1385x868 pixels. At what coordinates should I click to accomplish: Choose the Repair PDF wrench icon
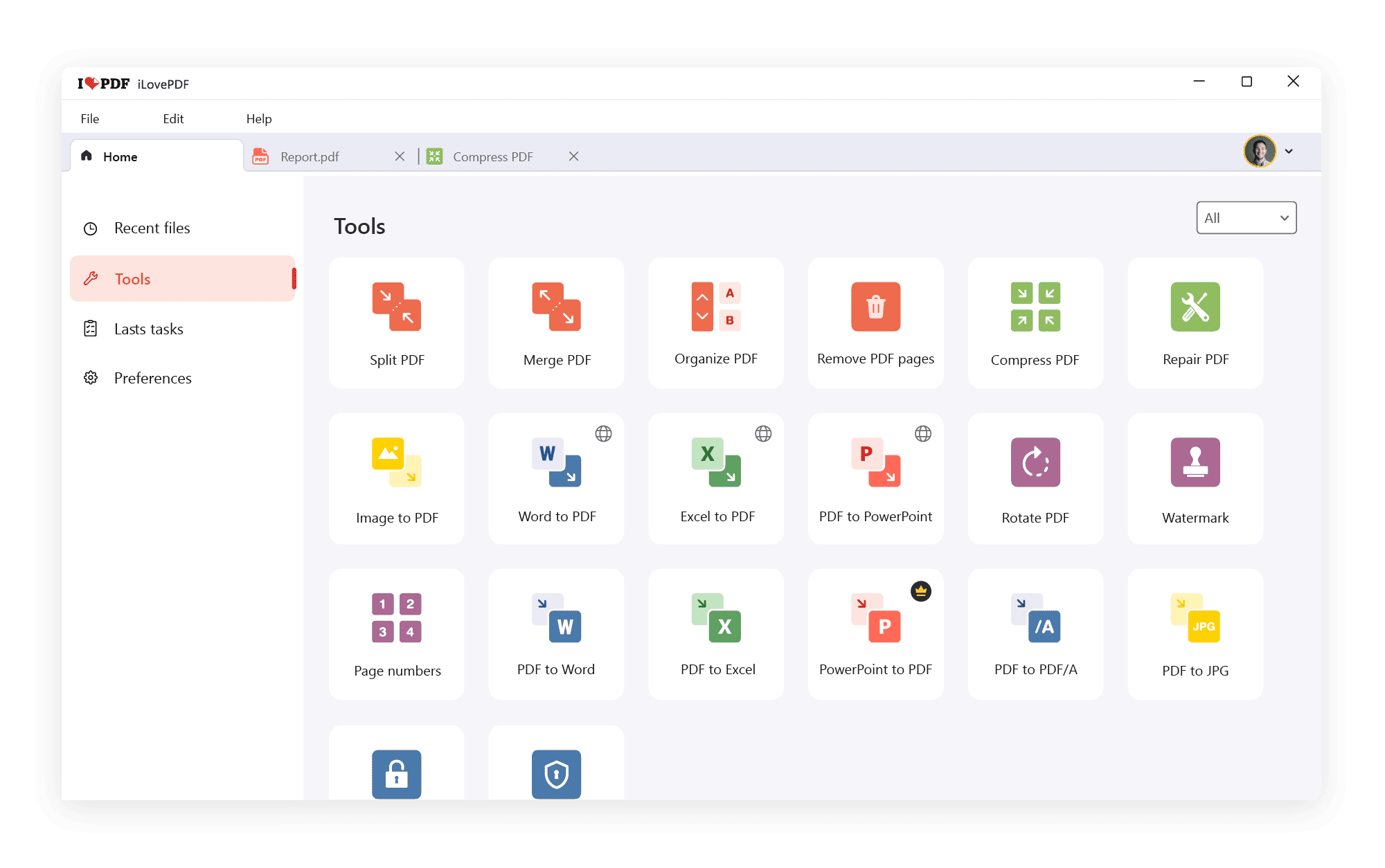pyautogui.click(x=1195, y=307)
